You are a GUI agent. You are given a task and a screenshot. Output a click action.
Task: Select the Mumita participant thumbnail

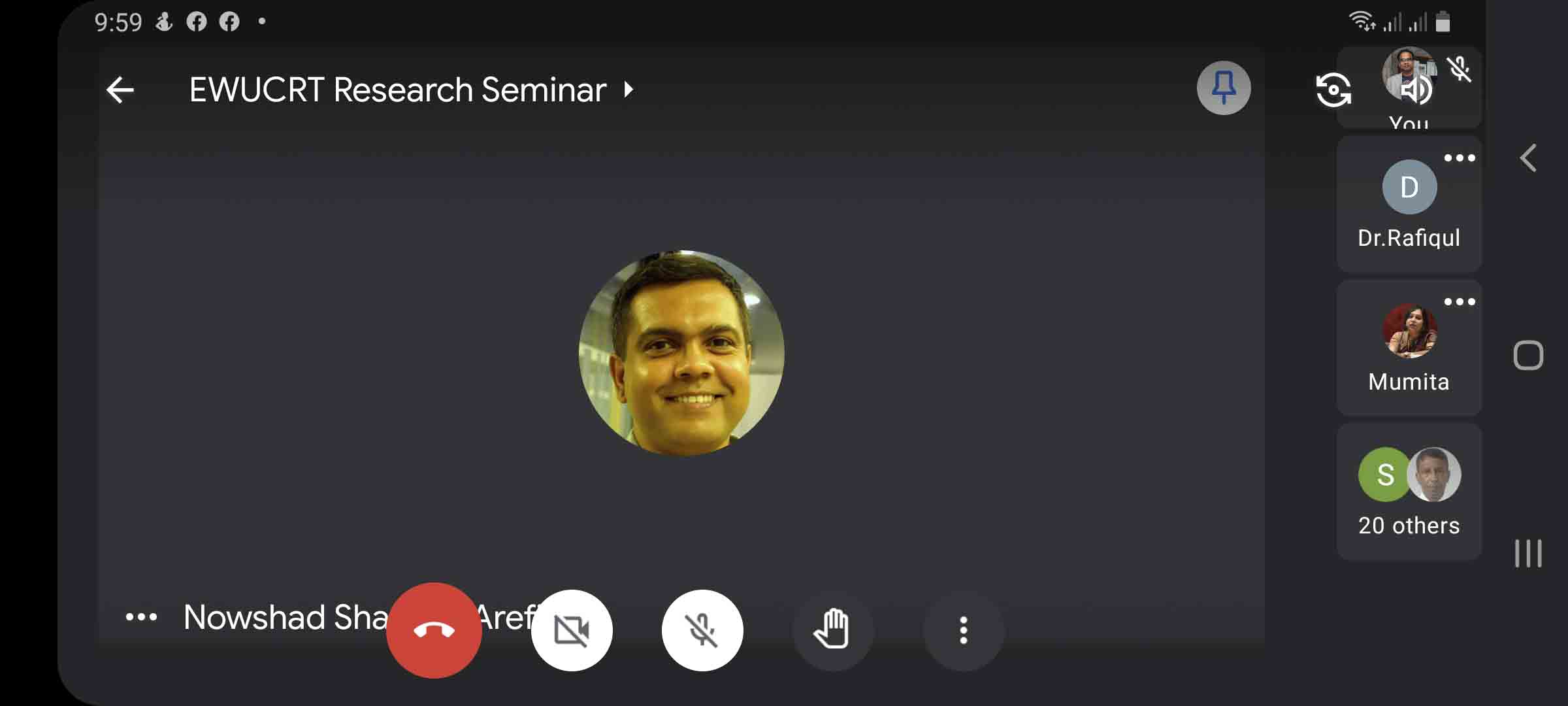tap(1409, 348)
